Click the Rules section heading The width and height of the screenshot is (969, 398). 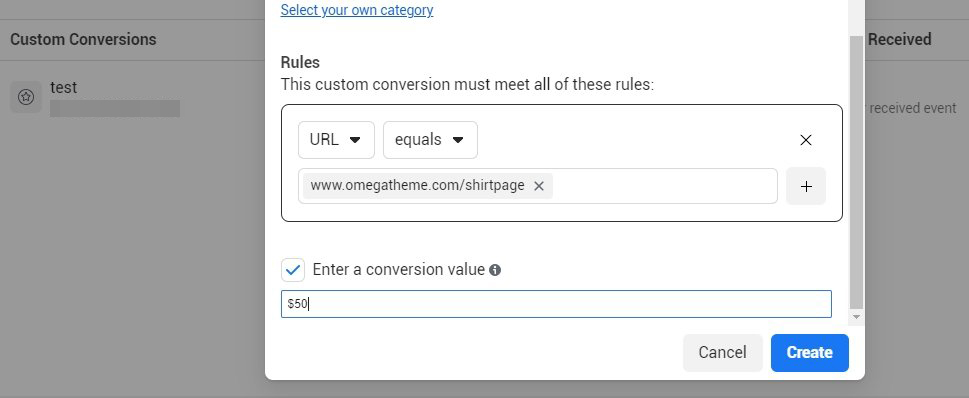pos(300,62)
